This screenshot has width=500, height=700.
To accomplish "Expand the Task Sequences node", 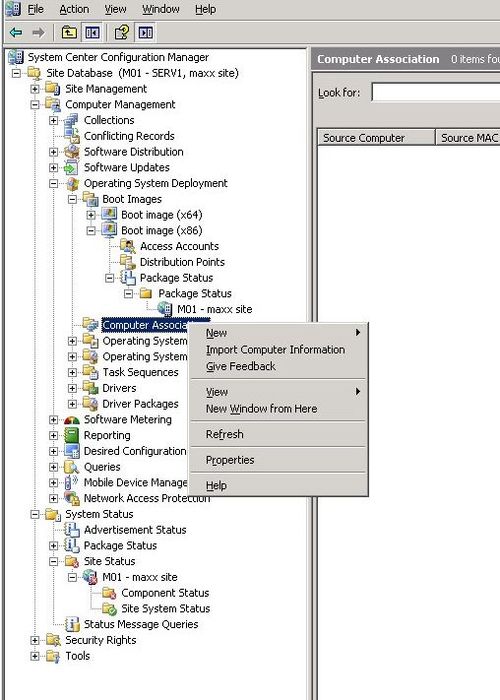I will pyautogui.click(x=72, y=372).
